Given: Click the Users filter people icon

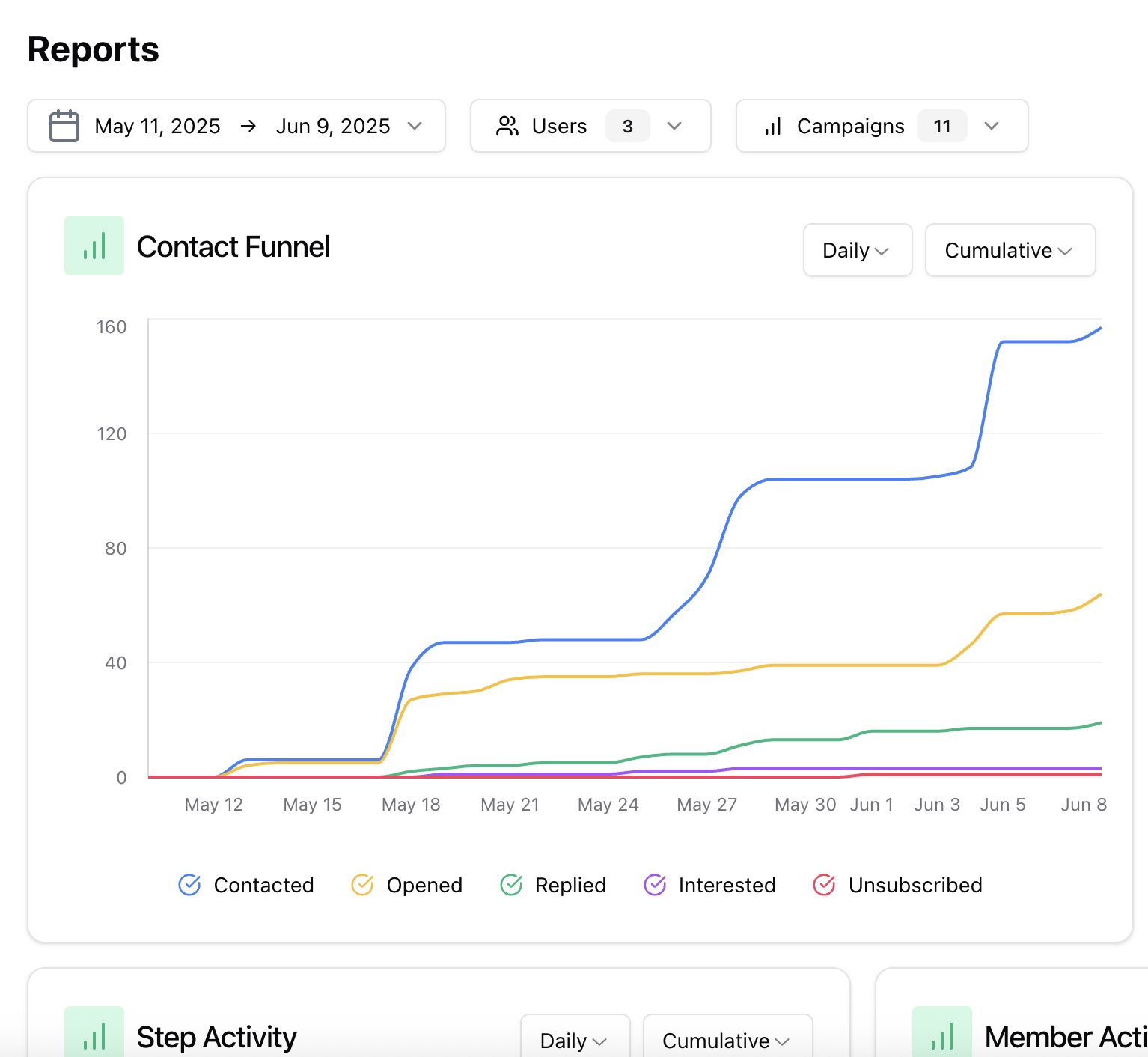Looking at the screenshot, I should [507, 126].
